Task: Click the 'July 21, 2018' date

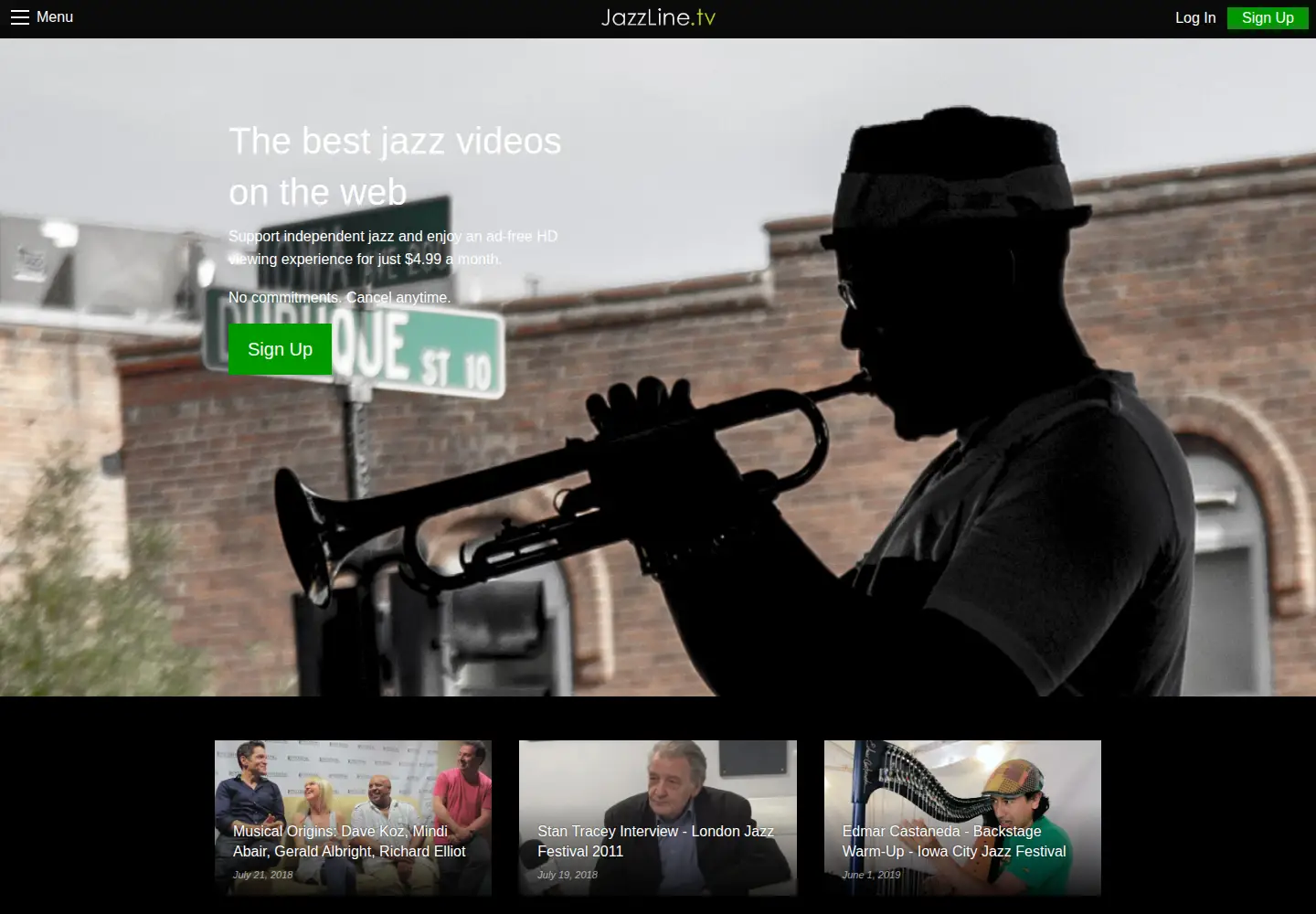Action: point(263,875)
